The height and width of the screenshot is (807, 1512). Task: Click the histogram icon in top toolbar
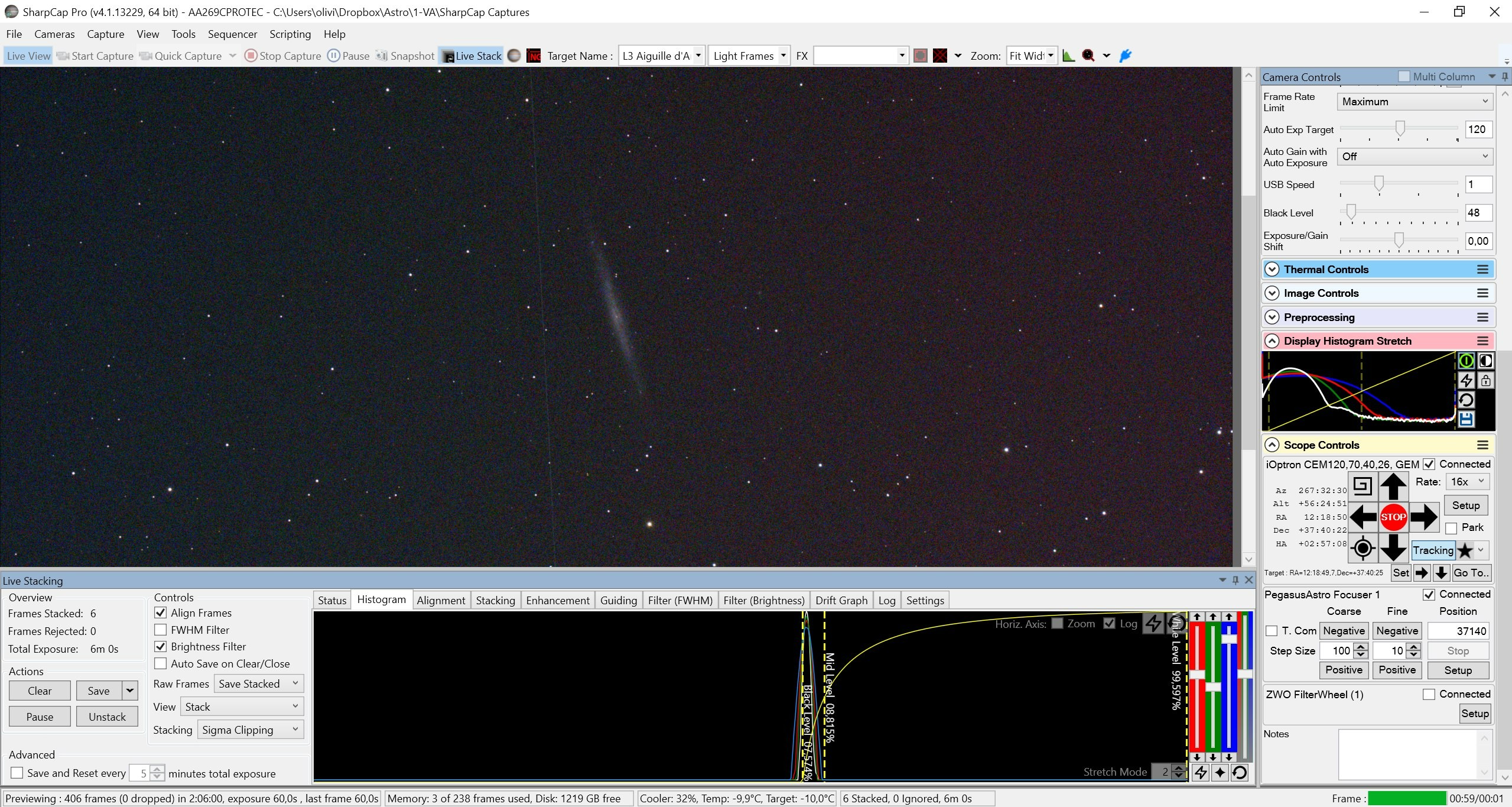point(1068,56)
